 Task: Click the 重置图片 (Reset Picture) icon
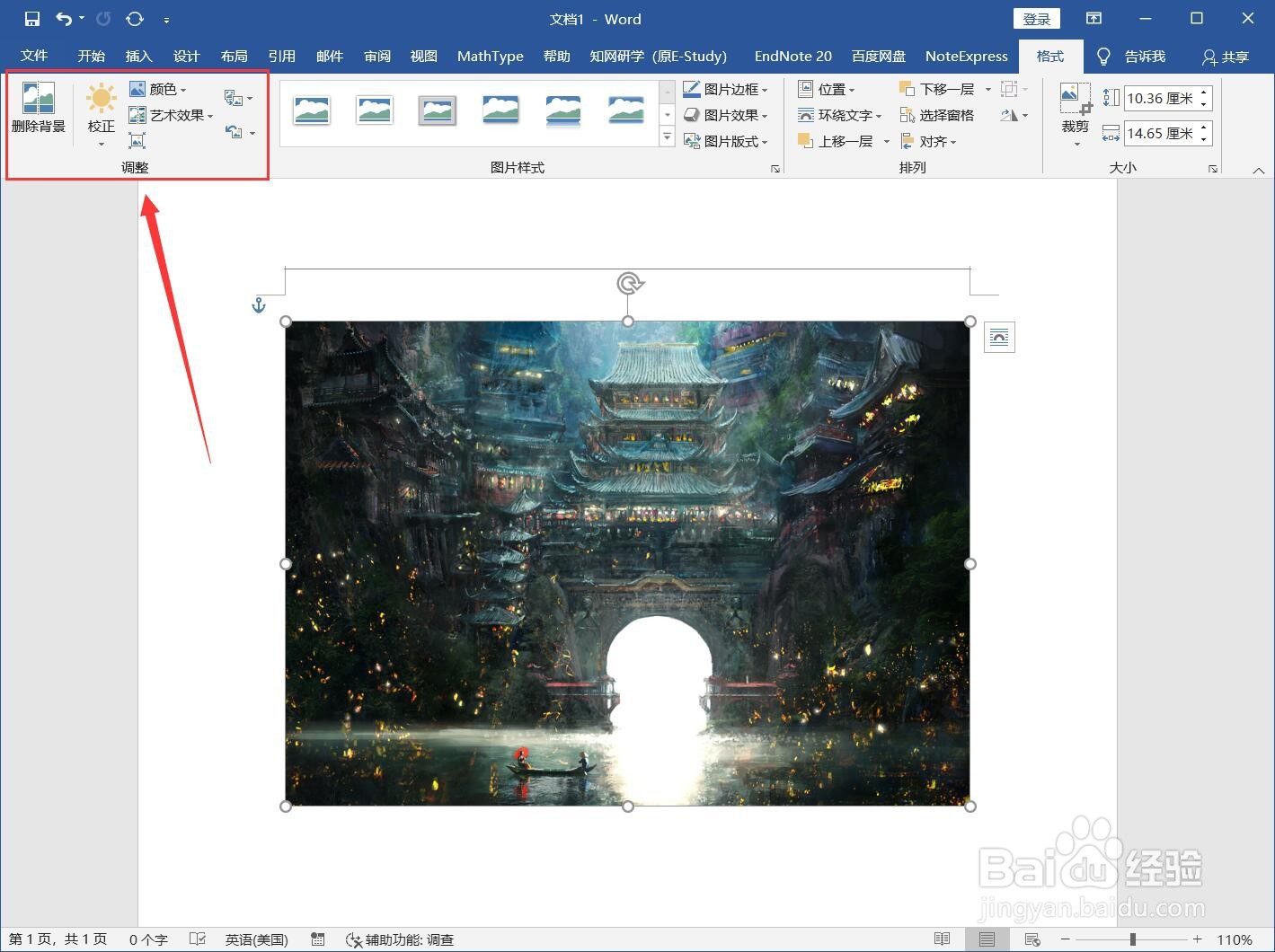[235, 132]
